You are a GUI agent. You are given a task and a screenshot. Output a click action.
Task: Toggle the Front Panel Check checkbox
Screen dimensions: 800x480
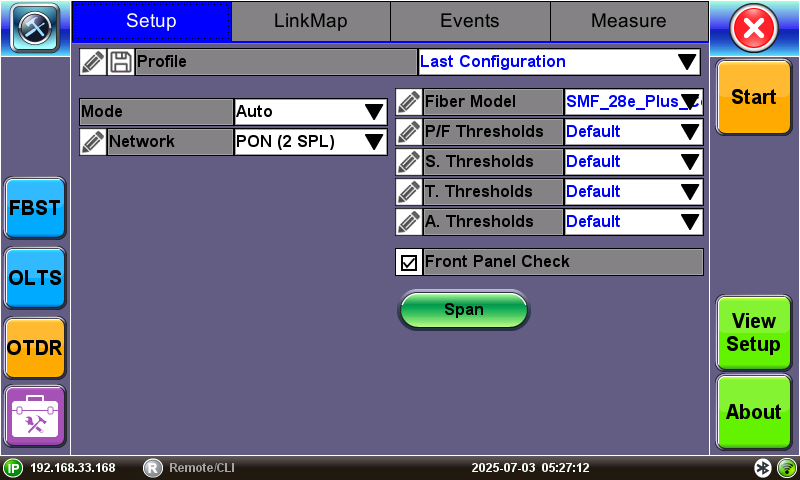click(x=409, y=262)
